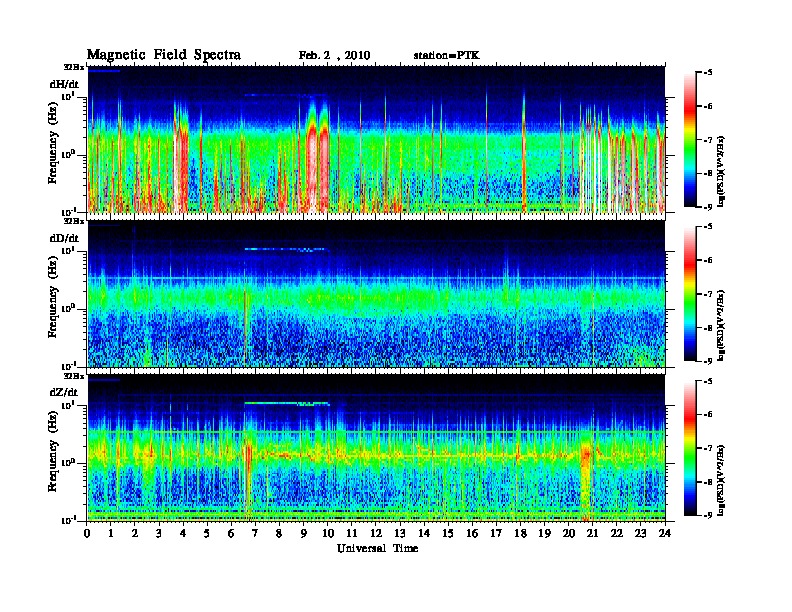This screenshot has width=792, height=612.
Task: Click the color scale bar beside dD/dt panel
Action: point(690,294)
